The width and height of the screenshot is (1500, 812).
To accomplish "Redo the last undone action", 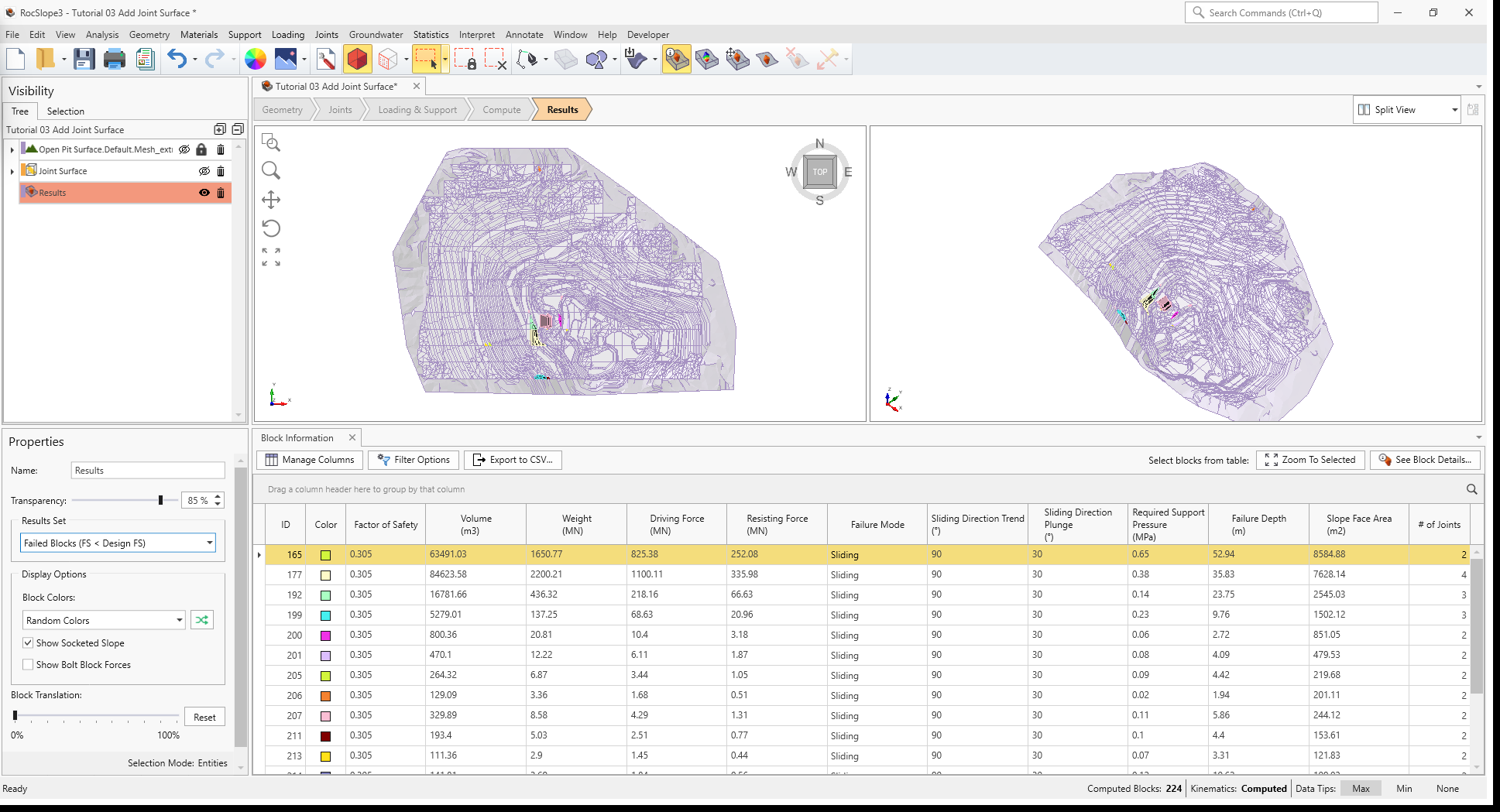I will coord(215,59).
